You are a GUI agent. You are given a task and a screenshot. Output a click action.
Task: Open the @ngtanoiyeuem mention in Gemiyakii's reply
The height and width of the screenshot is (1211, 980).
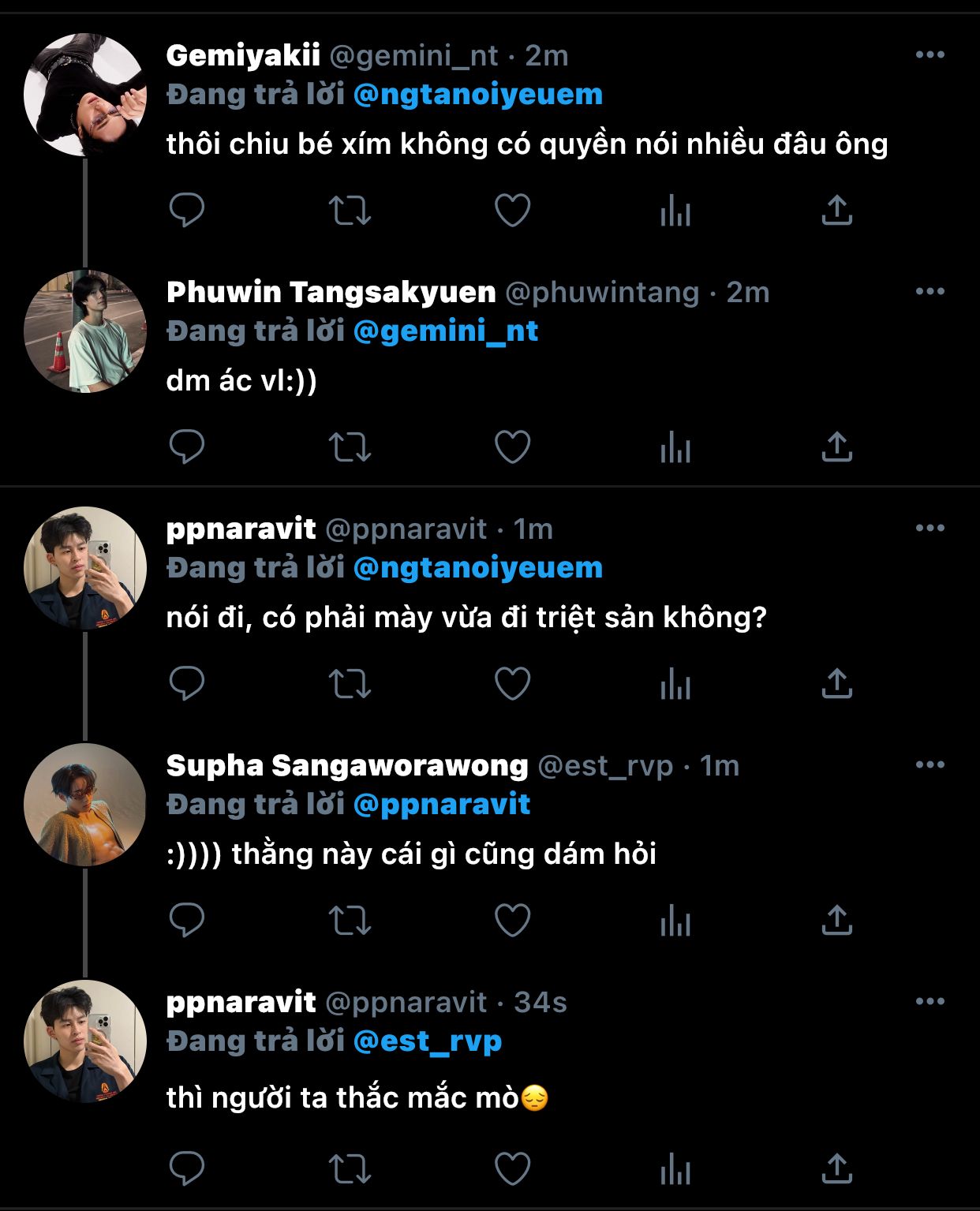pos(477,95)
